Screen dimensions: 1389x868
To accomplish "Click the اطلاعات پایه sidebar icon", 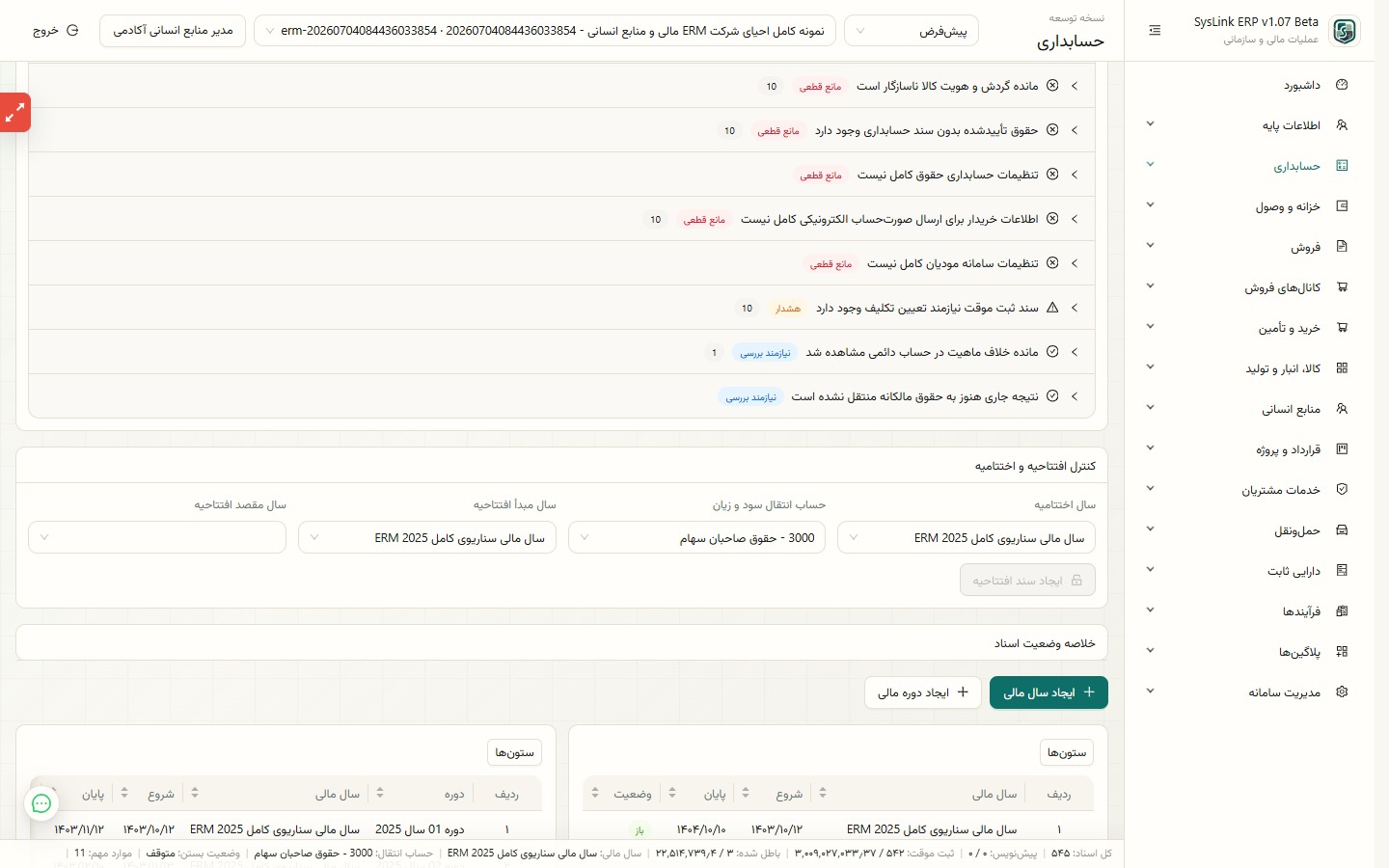I will pos(1342,125).
